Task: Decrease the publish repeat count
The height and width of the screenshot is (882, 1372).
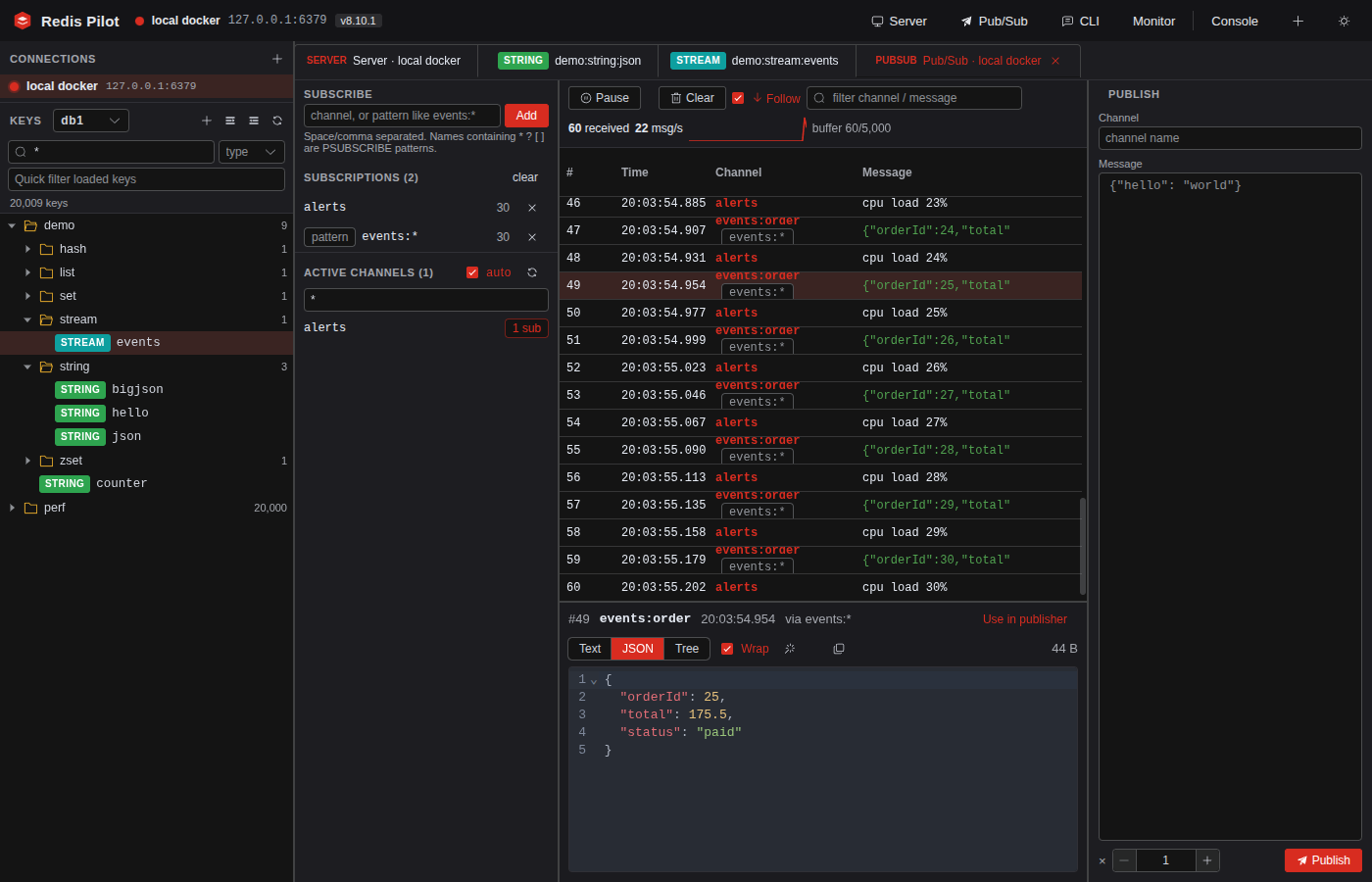Action: pos(1124,860)
